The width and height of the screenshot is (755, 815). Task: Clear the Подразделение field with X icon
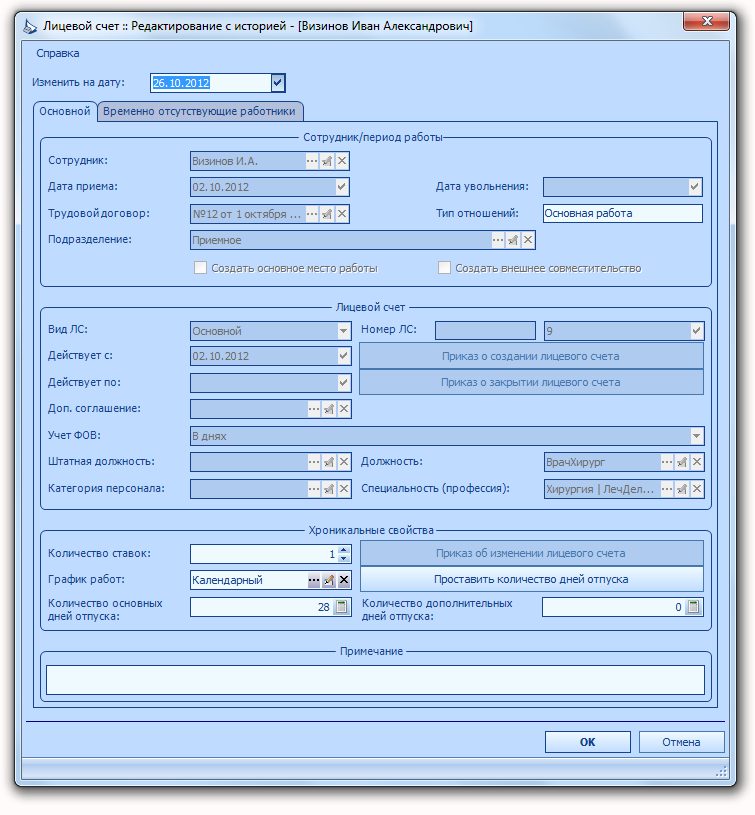pos(527,240)
